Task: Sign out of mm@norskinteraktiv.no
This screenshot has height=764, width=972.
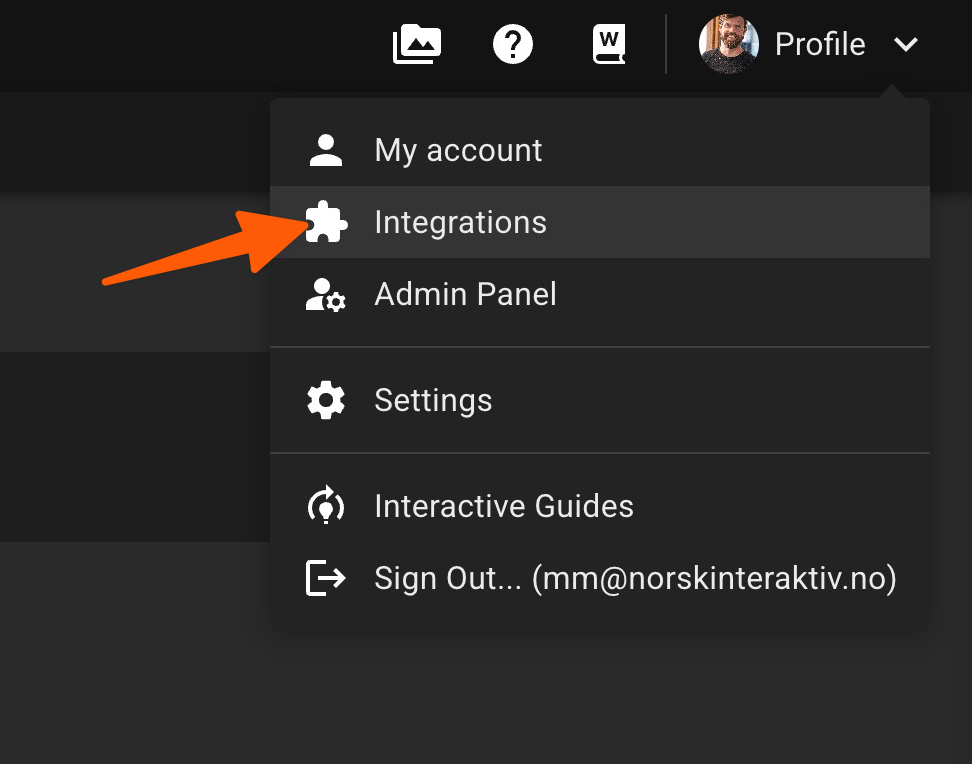Action: [599, 578]
